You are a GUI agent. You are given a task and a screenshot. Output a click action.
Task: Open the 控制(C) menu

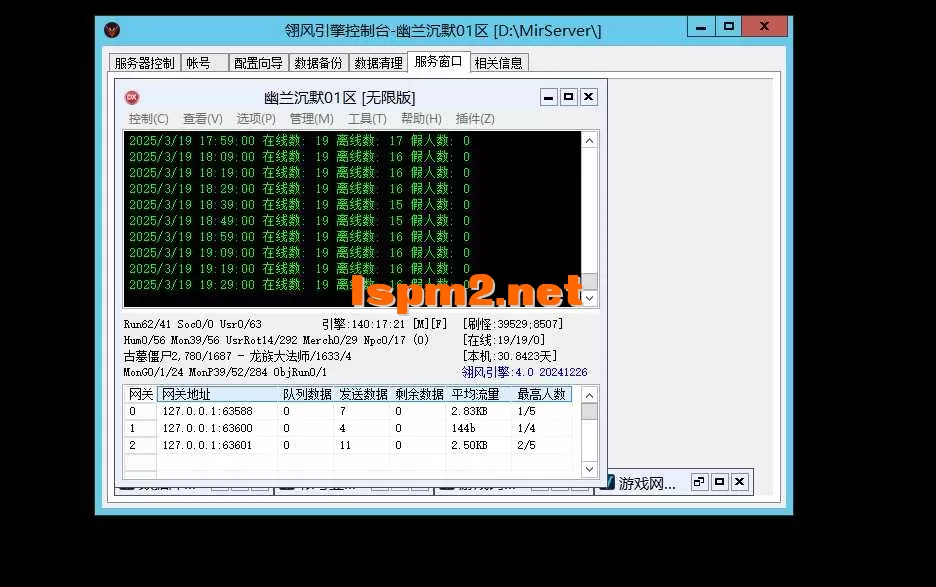pos(148,119)
